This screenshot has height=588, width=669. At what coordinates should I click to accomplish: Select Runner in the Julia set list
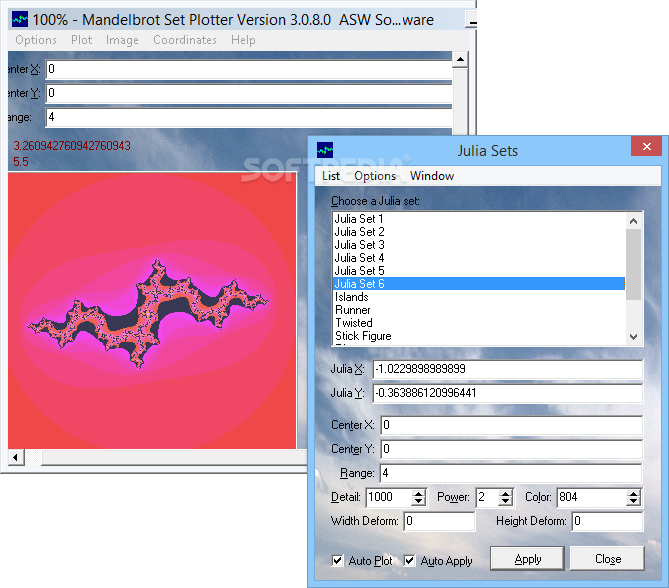(478, 310)
